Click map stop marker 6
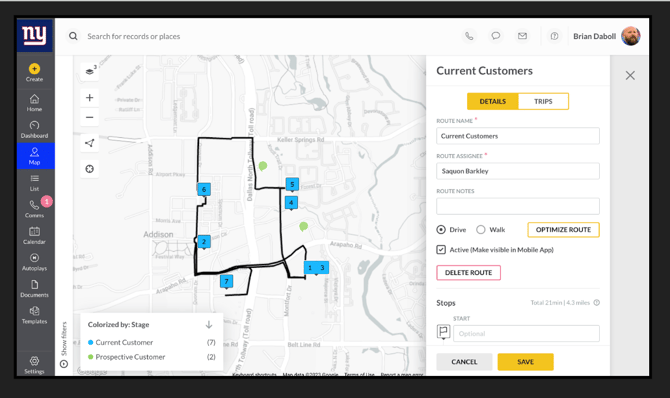 (204, 189)
